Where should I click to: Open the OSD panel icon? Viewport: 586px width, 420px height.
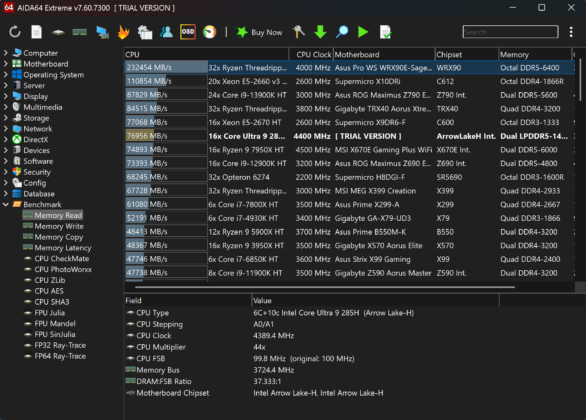click(x=188, y=32)
